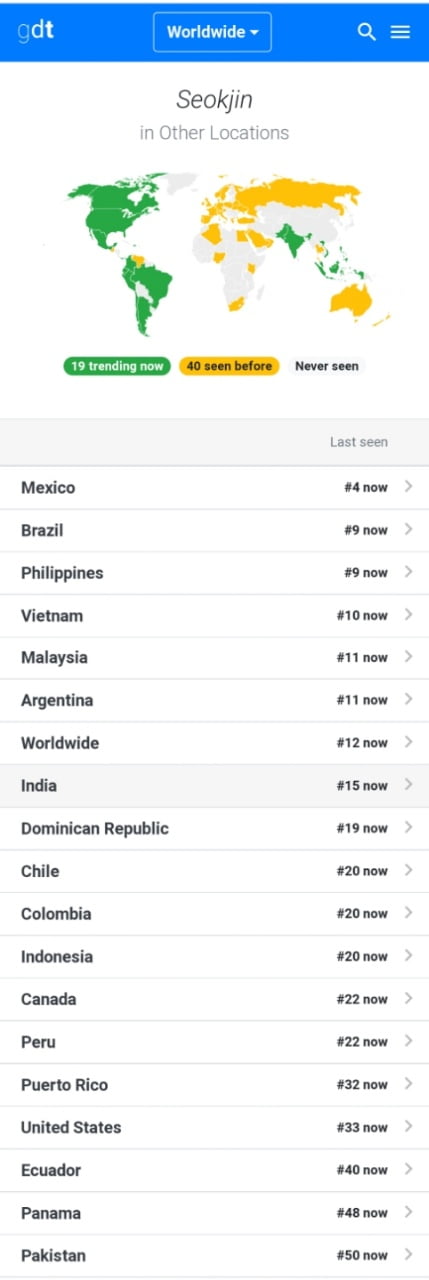
Task: Select the highlighted India row
Action: pyautogui.click(x=214, y=786)
